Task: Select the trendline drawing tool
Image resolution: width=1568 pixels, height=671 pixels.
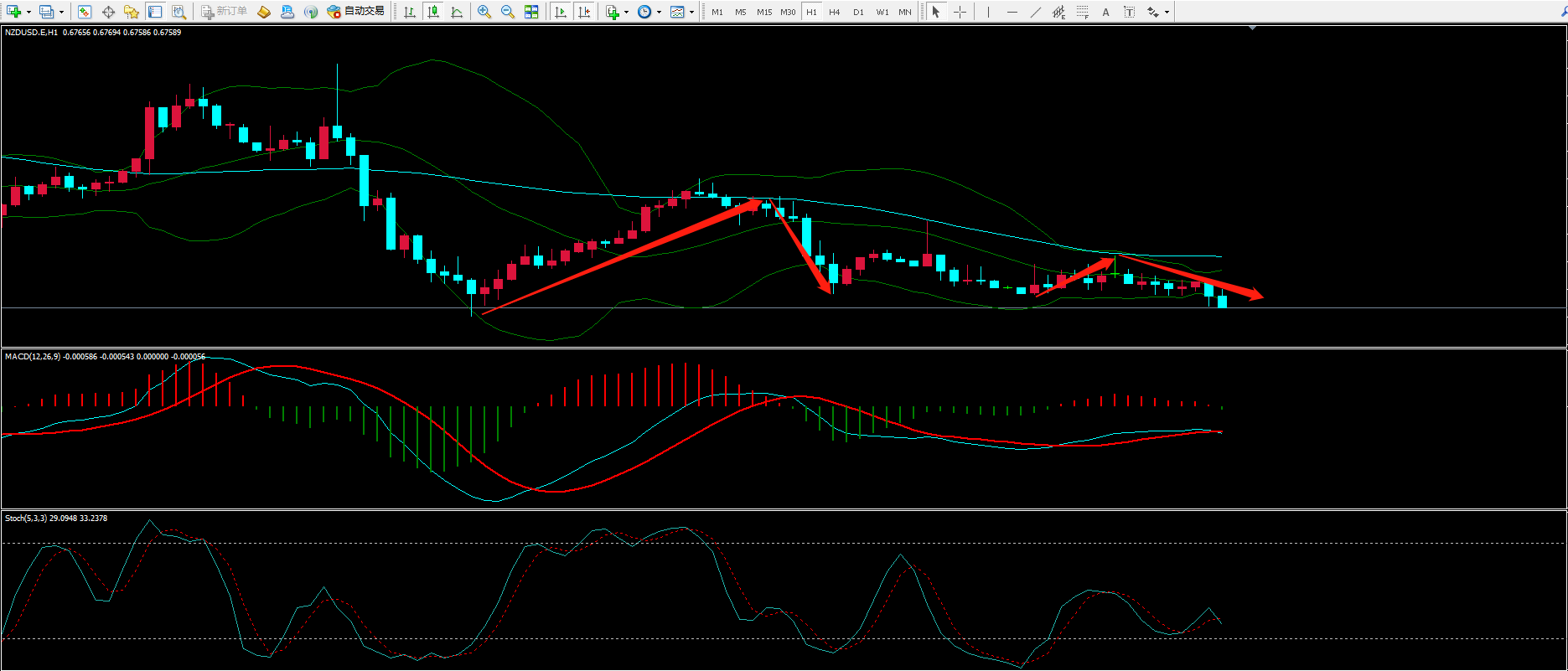Action: pyautogui.click(x=1036, y=12)
